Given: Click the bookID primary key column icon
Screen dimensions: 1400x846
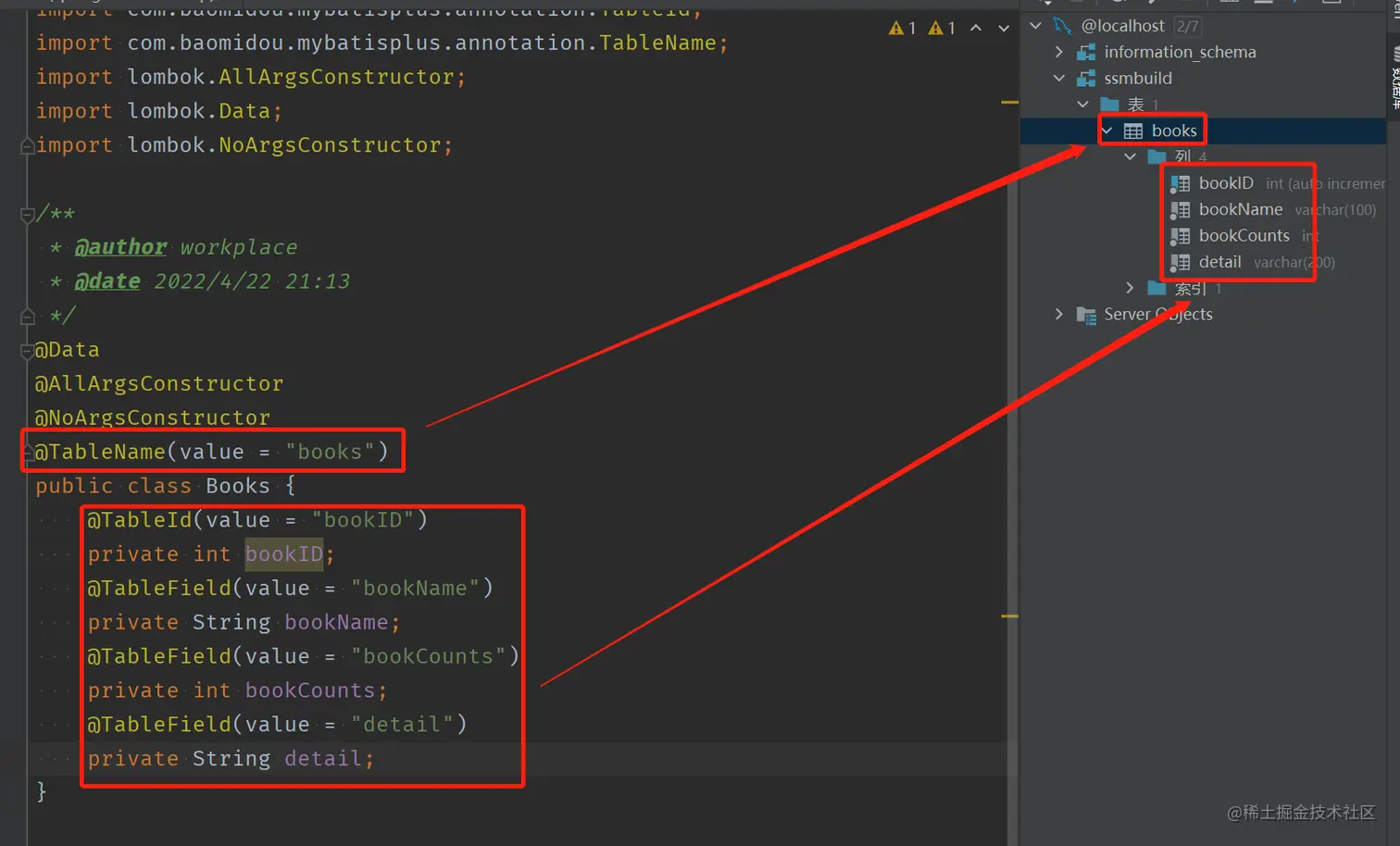Looking at the screenshot, I should (x=1180, y=183).
